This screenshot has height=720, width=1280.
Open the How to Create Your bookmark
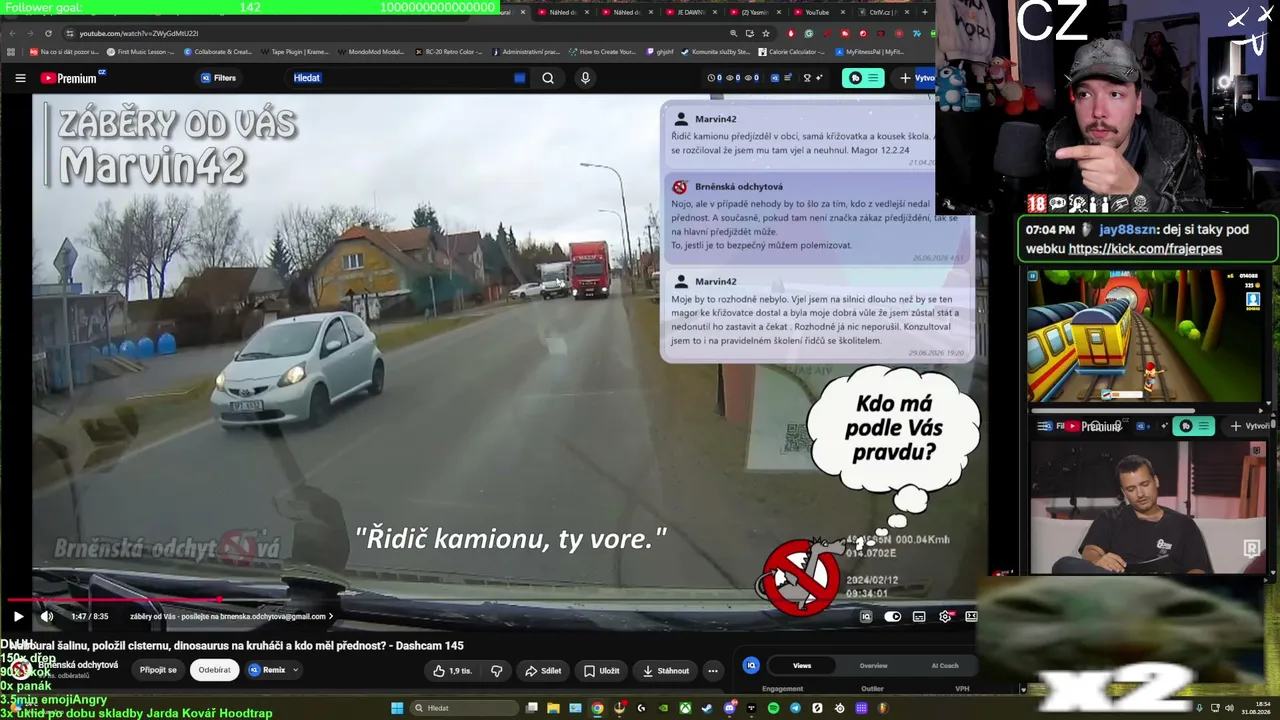click(x=602, y=52)
